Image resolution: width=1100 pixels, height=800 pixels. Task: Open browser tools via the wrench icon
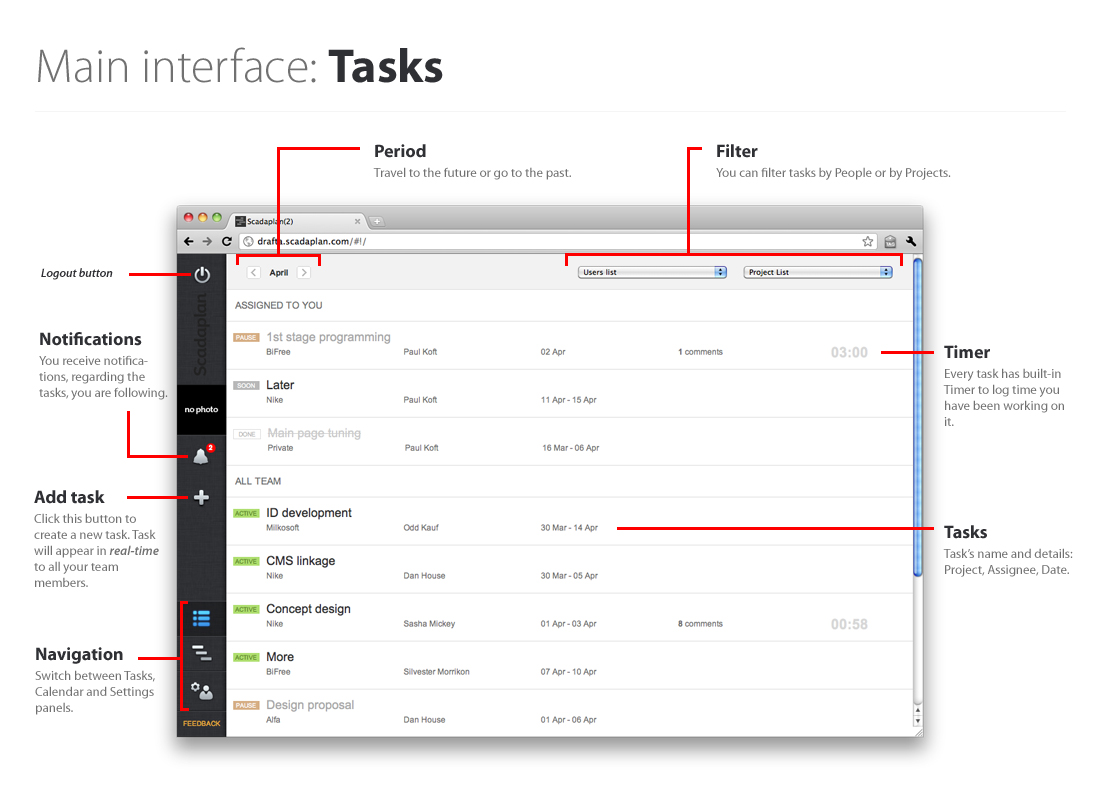pos(911,241)
